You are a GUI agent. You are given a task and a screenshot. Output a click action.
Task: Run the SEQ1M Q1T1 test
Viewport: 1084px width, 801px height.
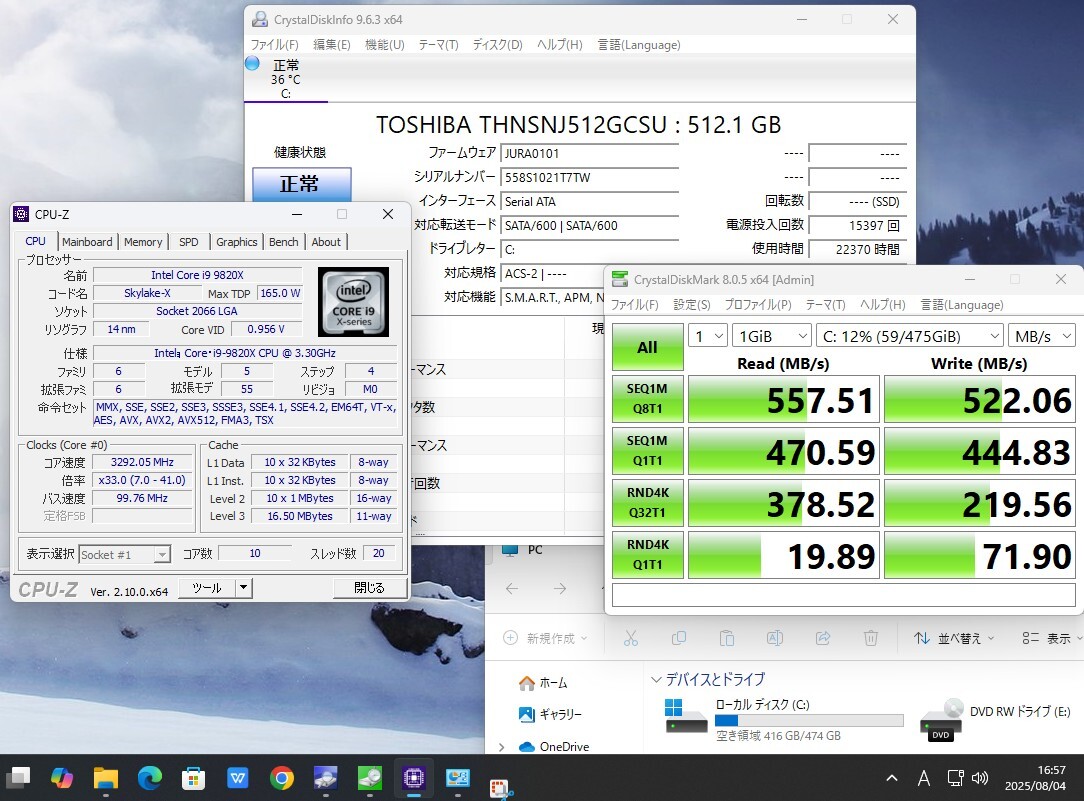pyautogui.click(x=647, y=451)
